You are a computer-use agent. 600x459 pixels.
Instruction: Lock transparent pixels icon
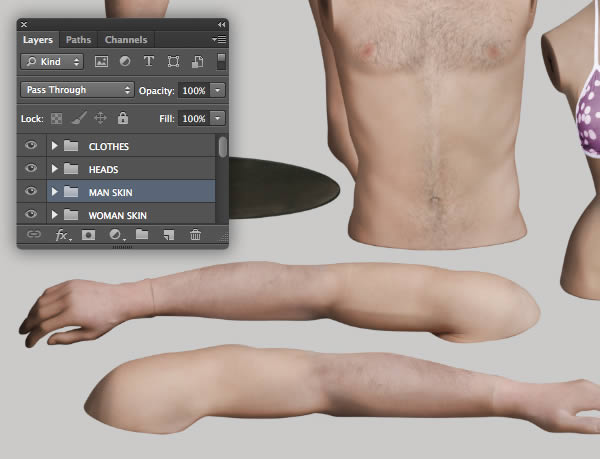point(57,118)
